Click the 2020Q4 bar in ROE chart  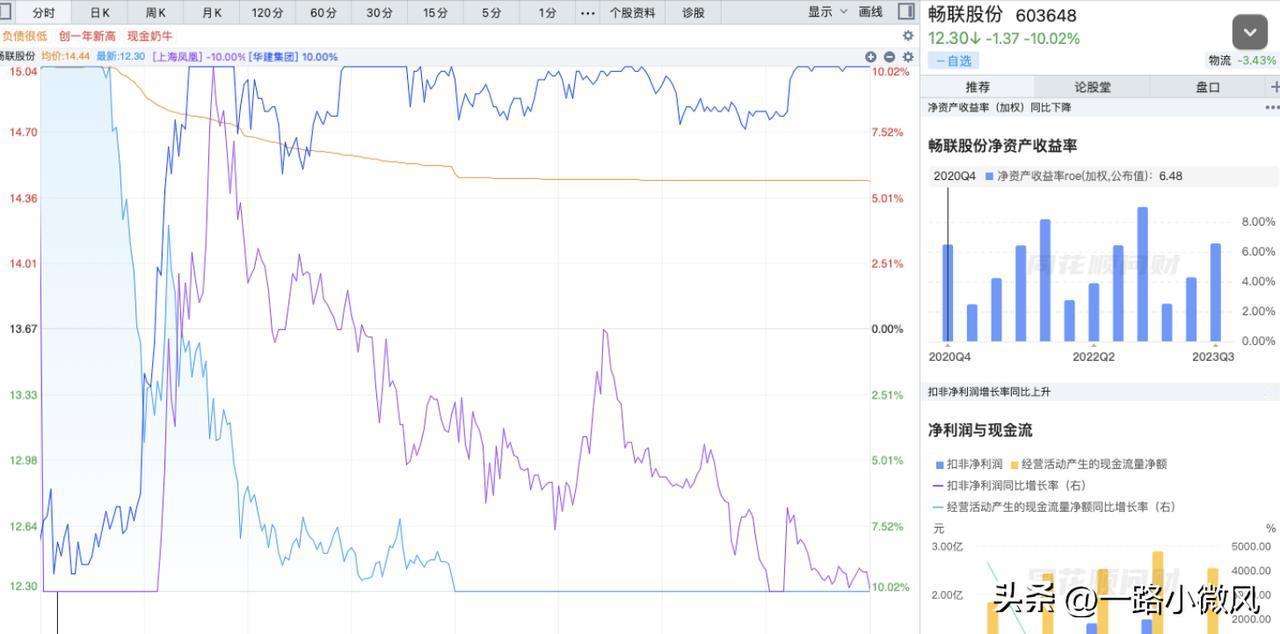click(947, 292)
